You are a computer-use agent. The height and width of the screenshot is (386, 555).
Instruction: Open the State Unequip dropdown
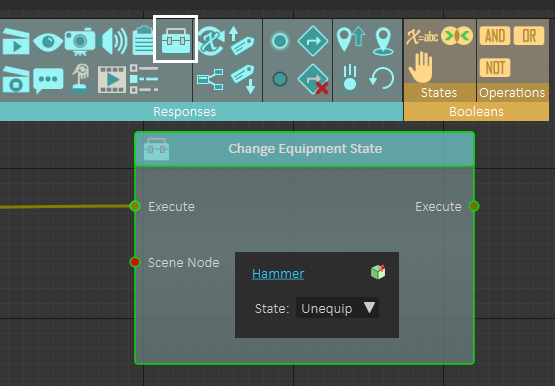click(x=337, y=308)
